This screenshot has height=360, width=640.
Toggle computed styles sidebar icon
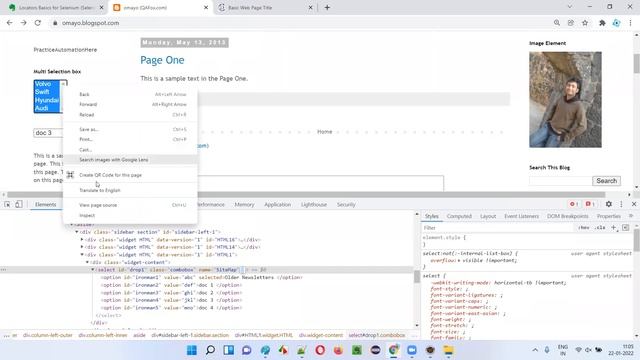click(626, 227)
